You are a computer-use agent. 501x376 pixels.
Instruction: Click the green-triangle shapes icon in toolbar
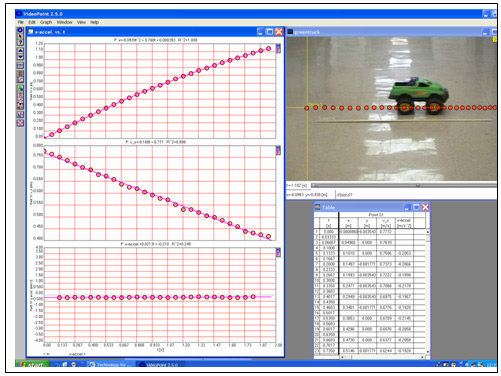tap(20, 88)
